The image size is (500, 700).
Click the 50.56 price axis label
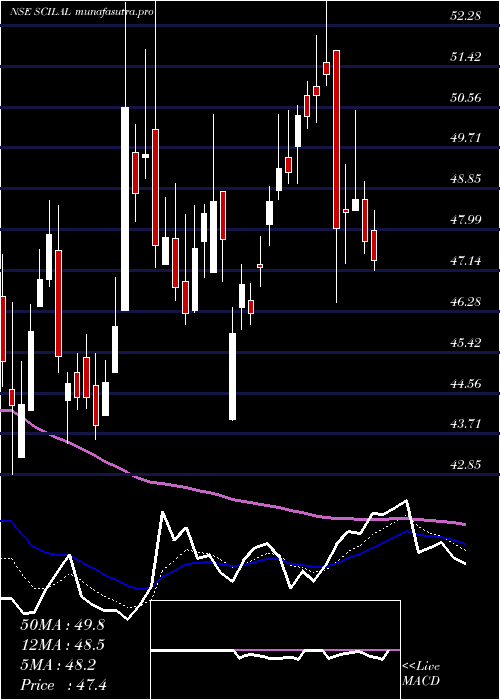click(x=466, y=98)
